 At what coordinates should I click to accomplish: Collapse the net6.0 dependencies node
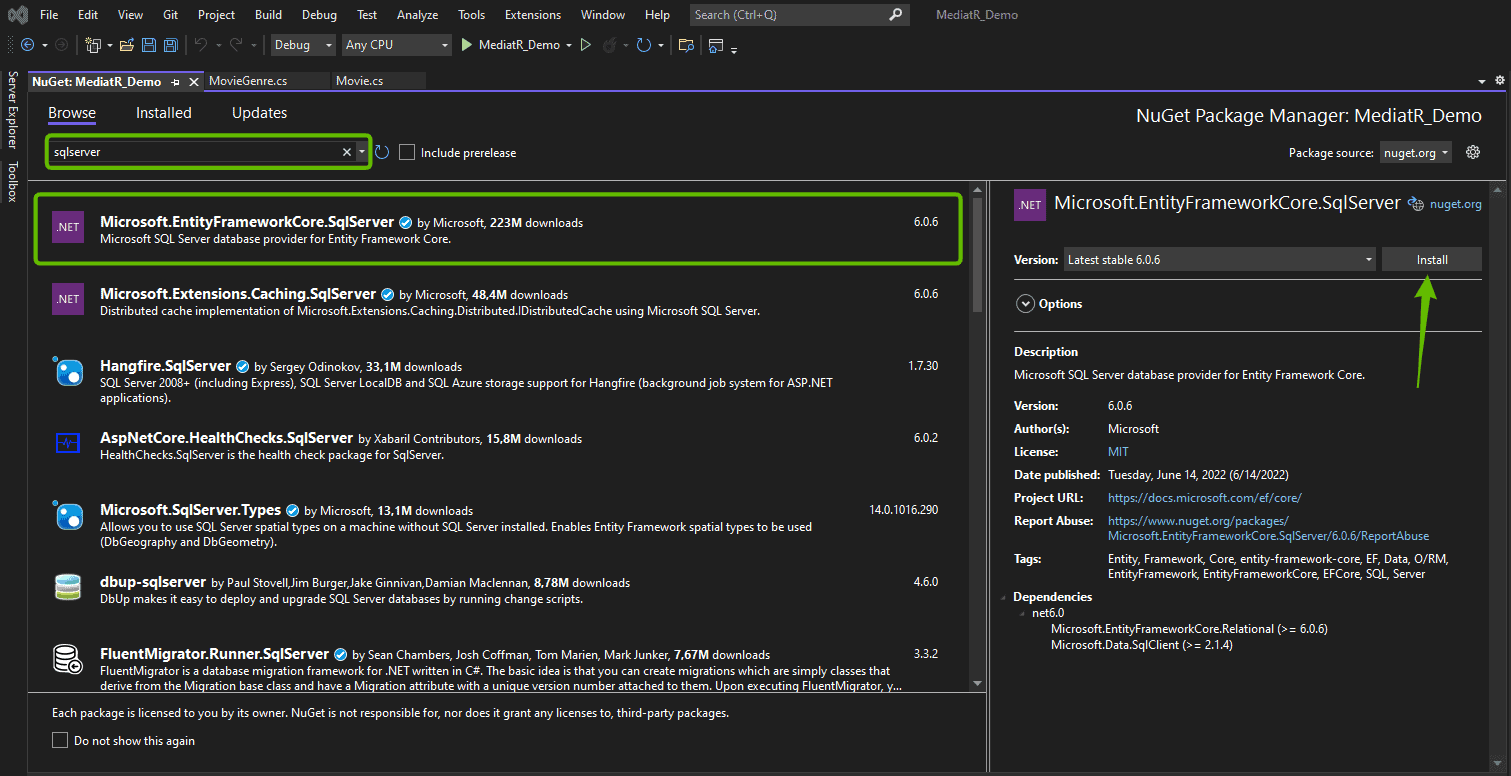tap(1023, 613)
